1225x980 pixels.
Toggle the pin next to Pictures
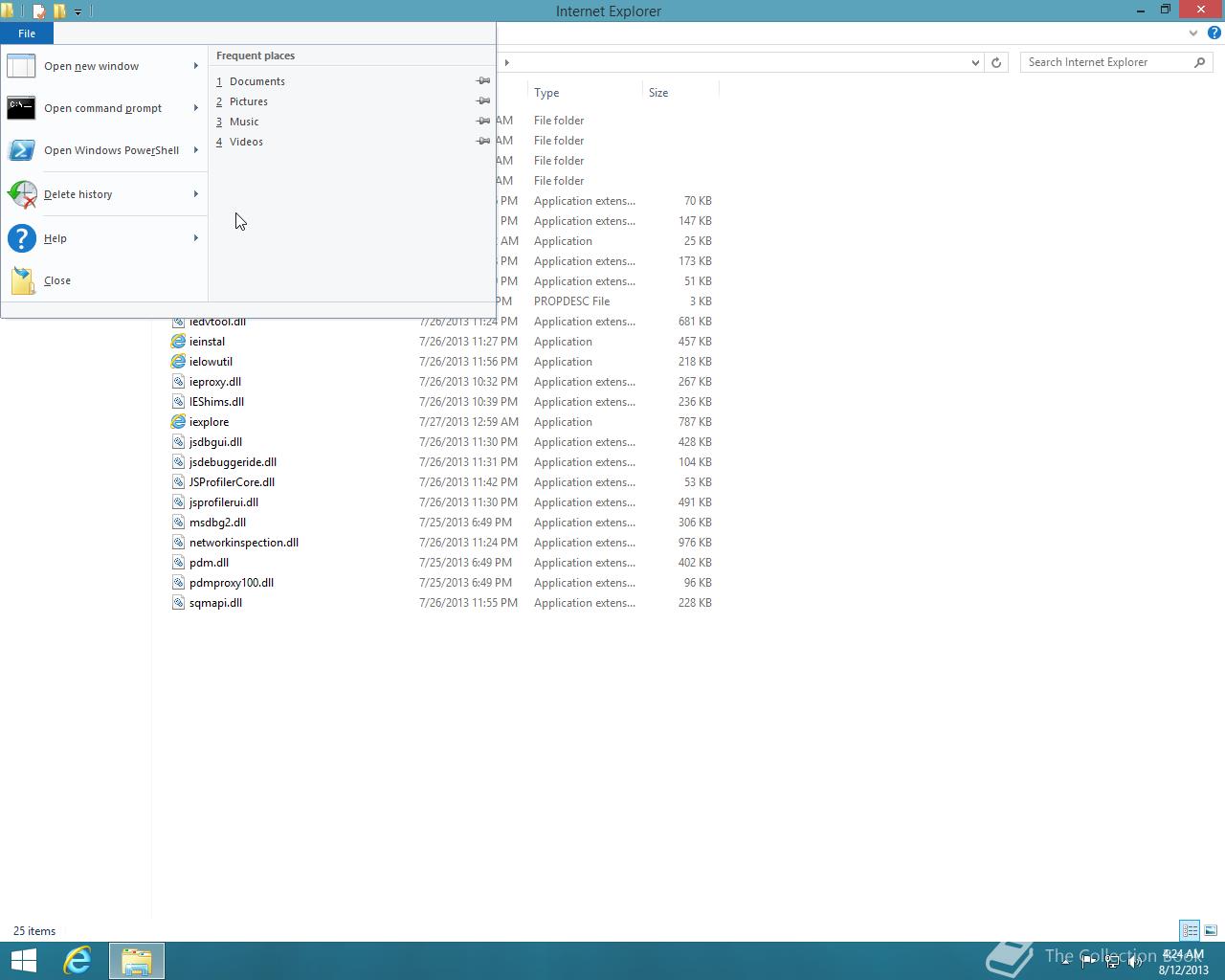pos(483,101)
